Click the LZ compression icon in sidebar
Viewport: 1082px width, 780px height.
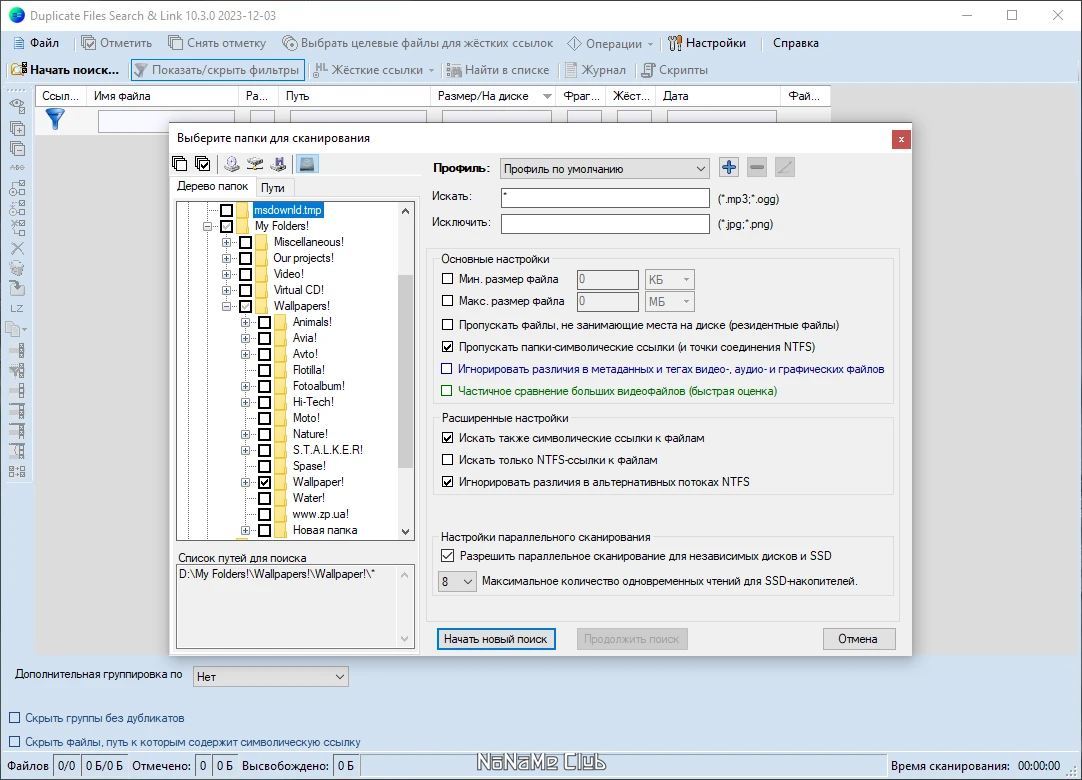(x=17, y=309)
